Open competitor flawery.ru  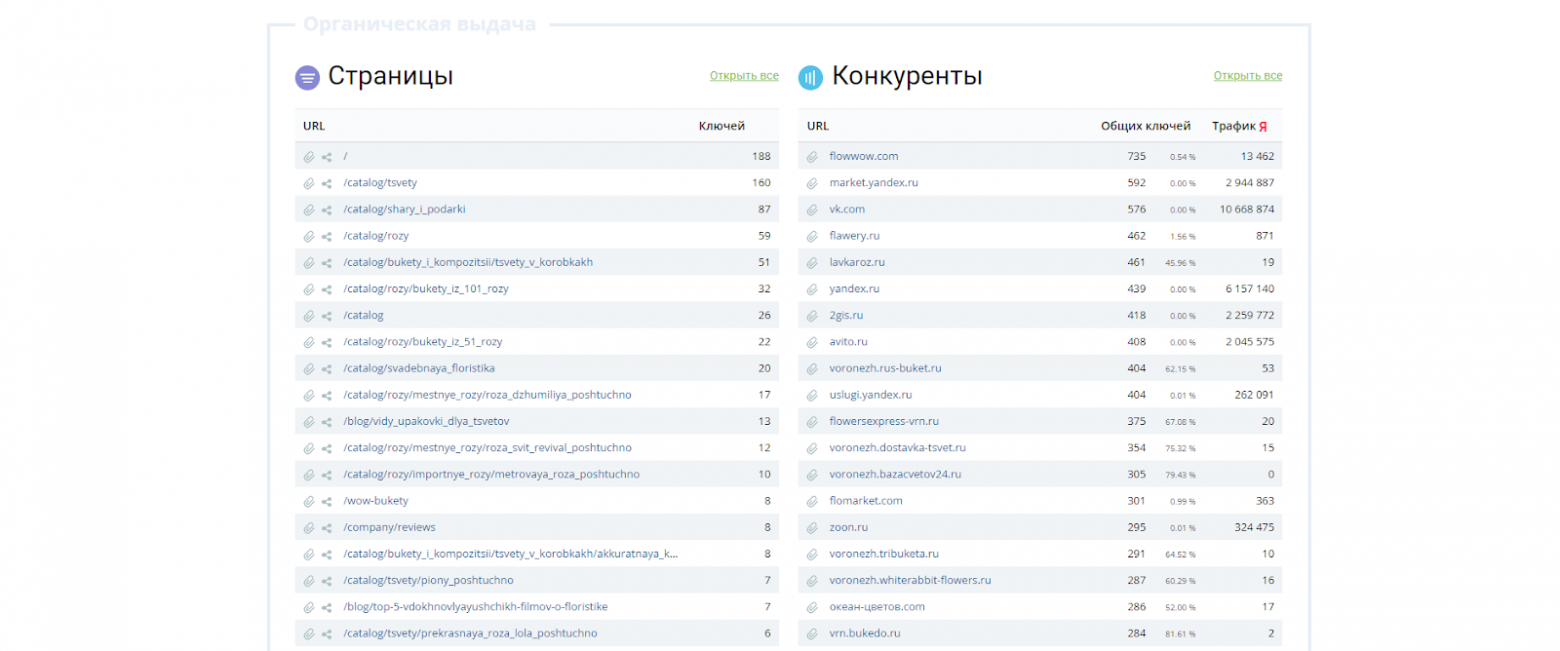pyautogui.click(x=855, y=236)
